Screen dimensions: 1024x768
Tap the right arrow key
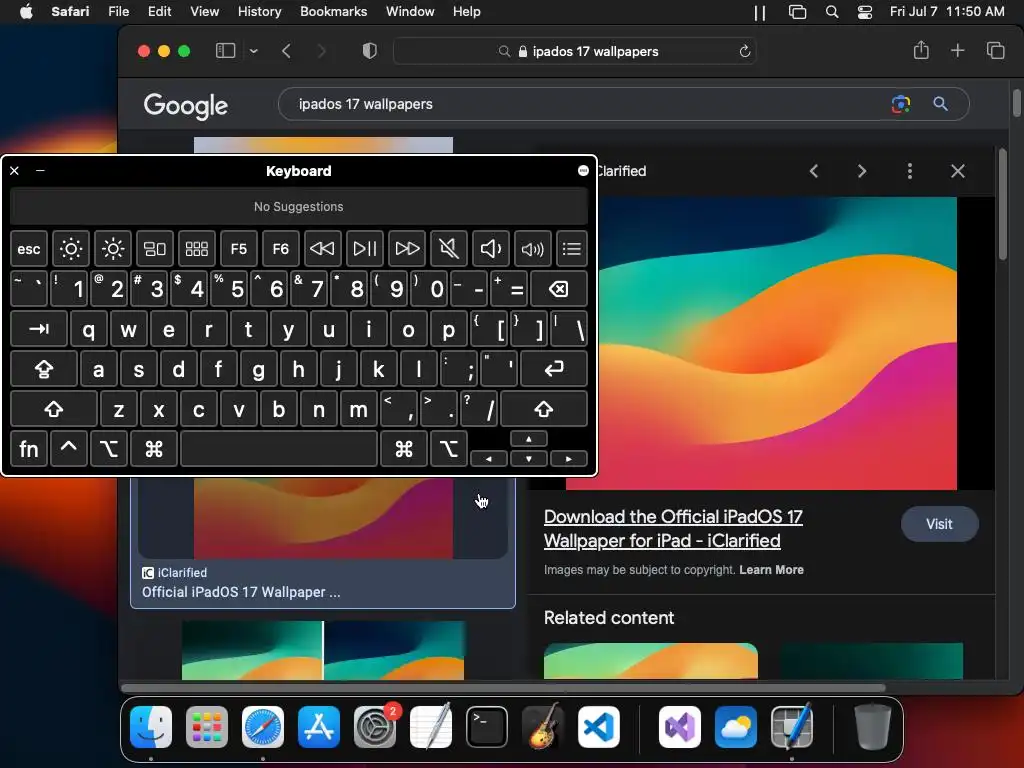click(569, 458)
